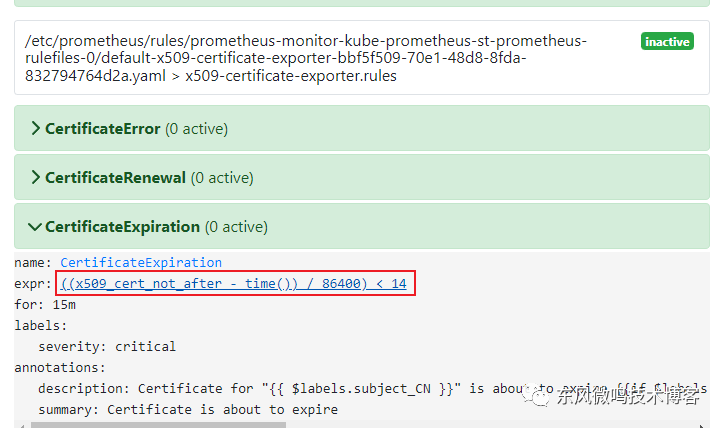Click the CertificateRenewal rule title
Screen dimensions: 723x428
point(115,177)
